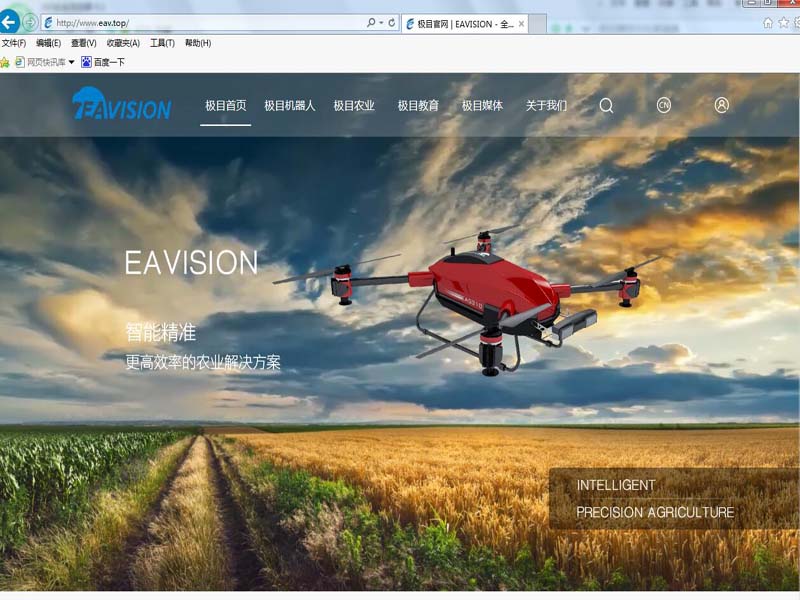The height and width of the screenshot is (600, 800).
Task: Open the 查看(V) menu
Action: [x=84, y=43]
